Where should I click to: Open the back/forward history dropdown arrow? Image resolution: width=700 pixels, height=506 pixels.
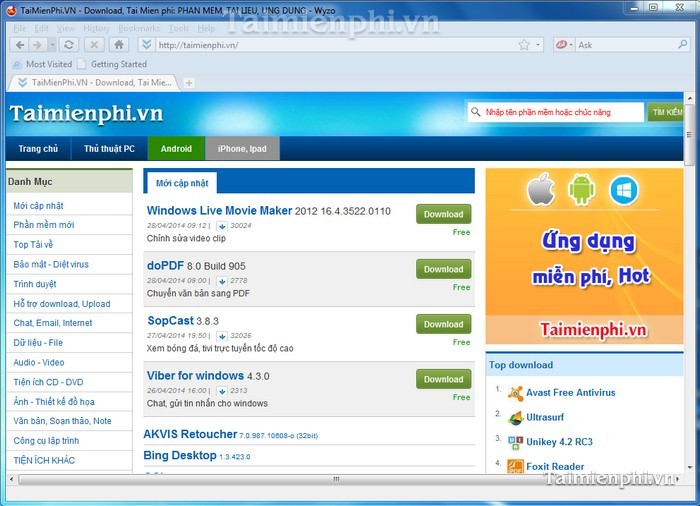tap(54, 45)
